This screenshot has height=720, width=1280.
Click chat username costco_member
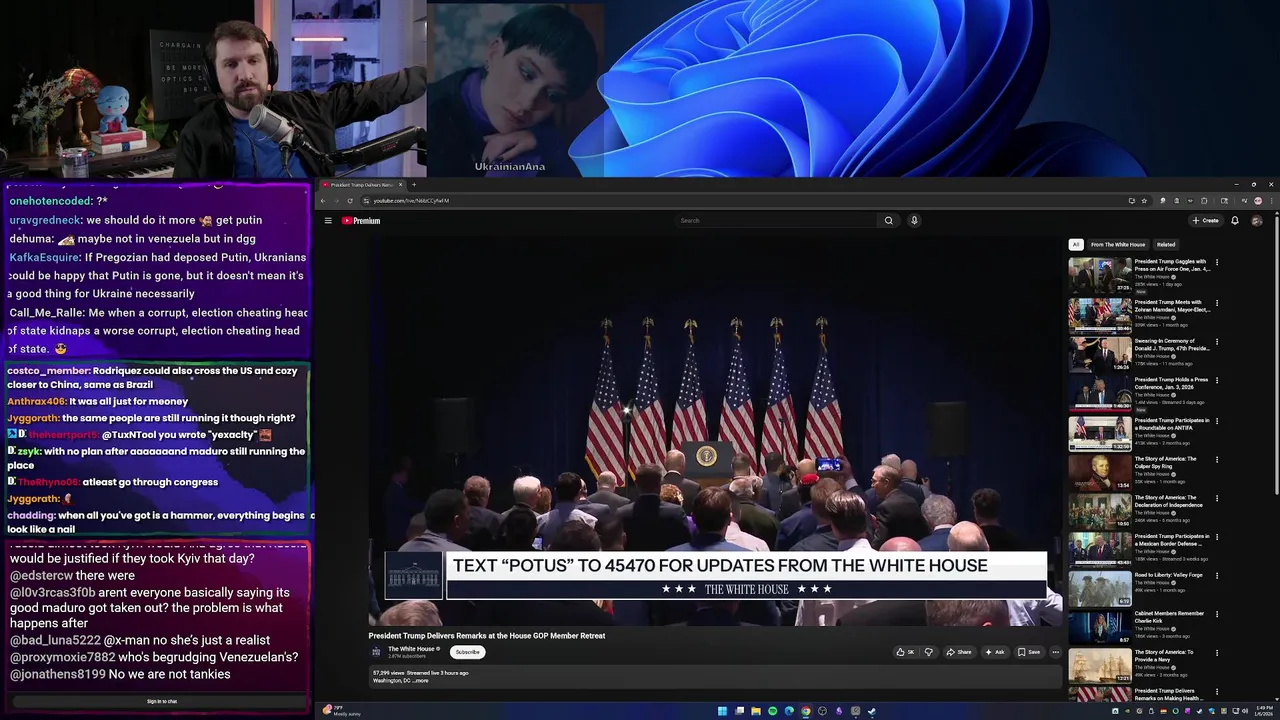point(48,371)
